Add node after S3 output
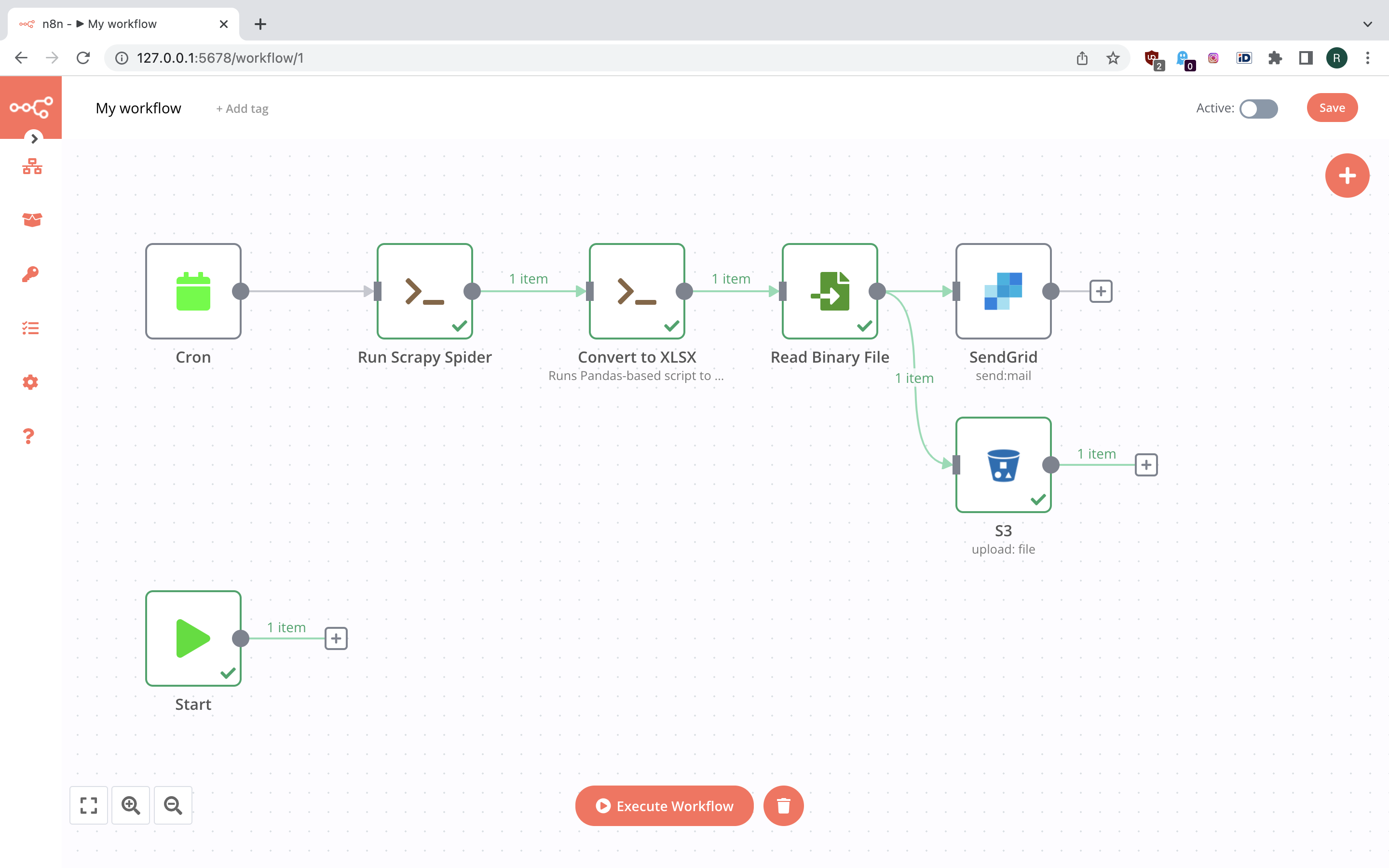The height and width of the screenshot is (868, 1389). click(x=1146, y=465)
